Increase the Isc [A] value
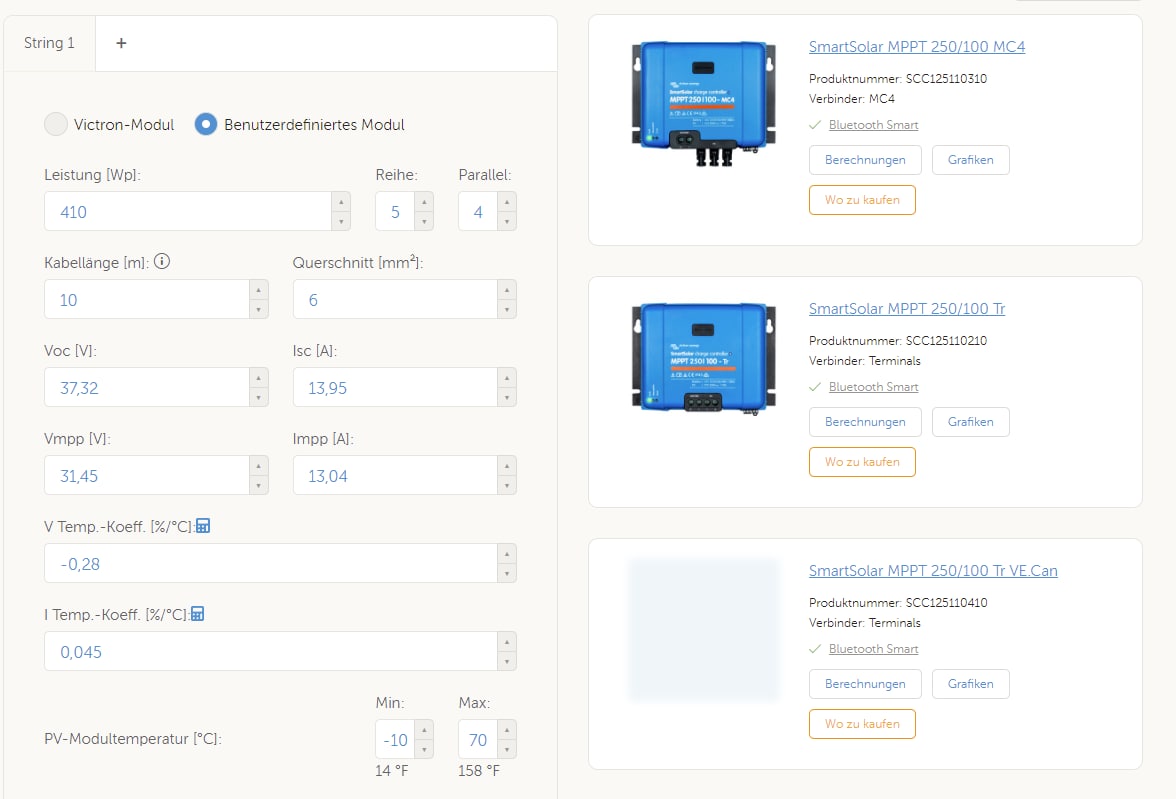 508,377
